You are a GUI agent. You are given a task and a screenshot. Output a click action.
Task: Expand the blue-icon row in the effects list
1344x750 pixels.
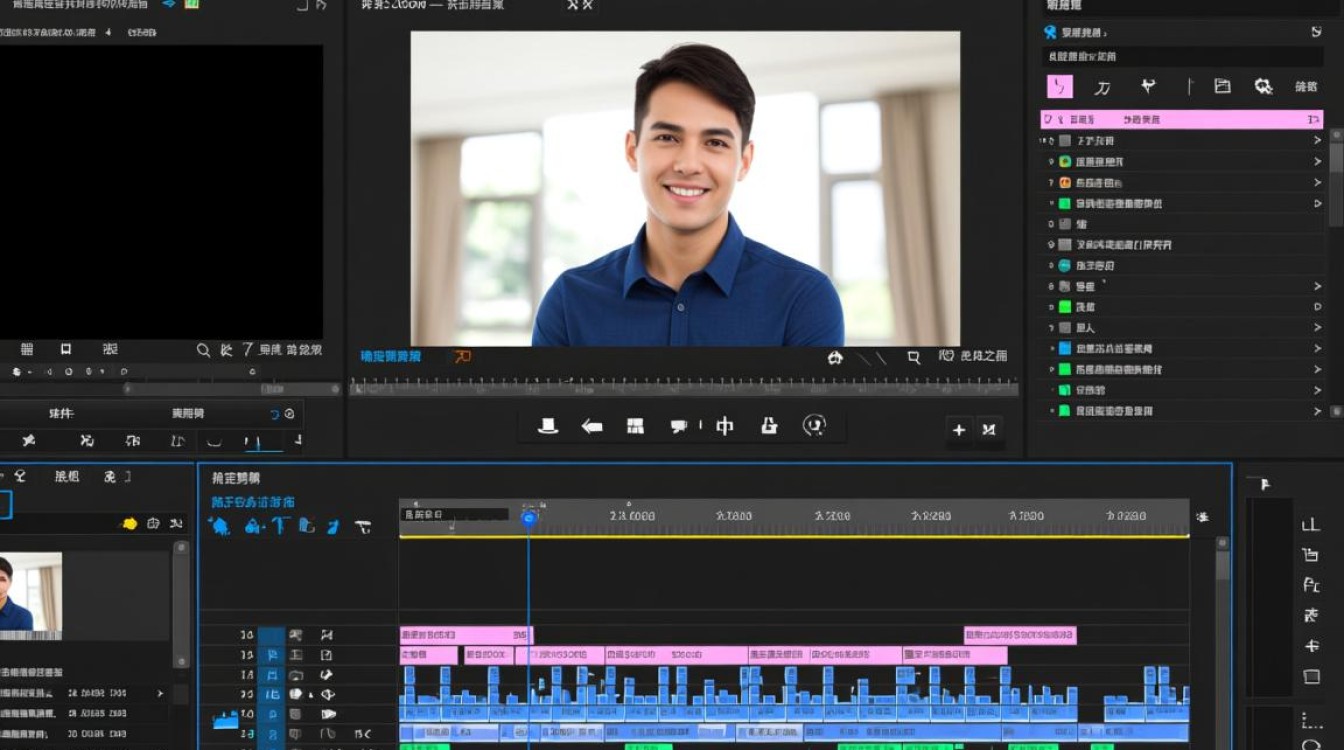click(x=1317, y=349)
